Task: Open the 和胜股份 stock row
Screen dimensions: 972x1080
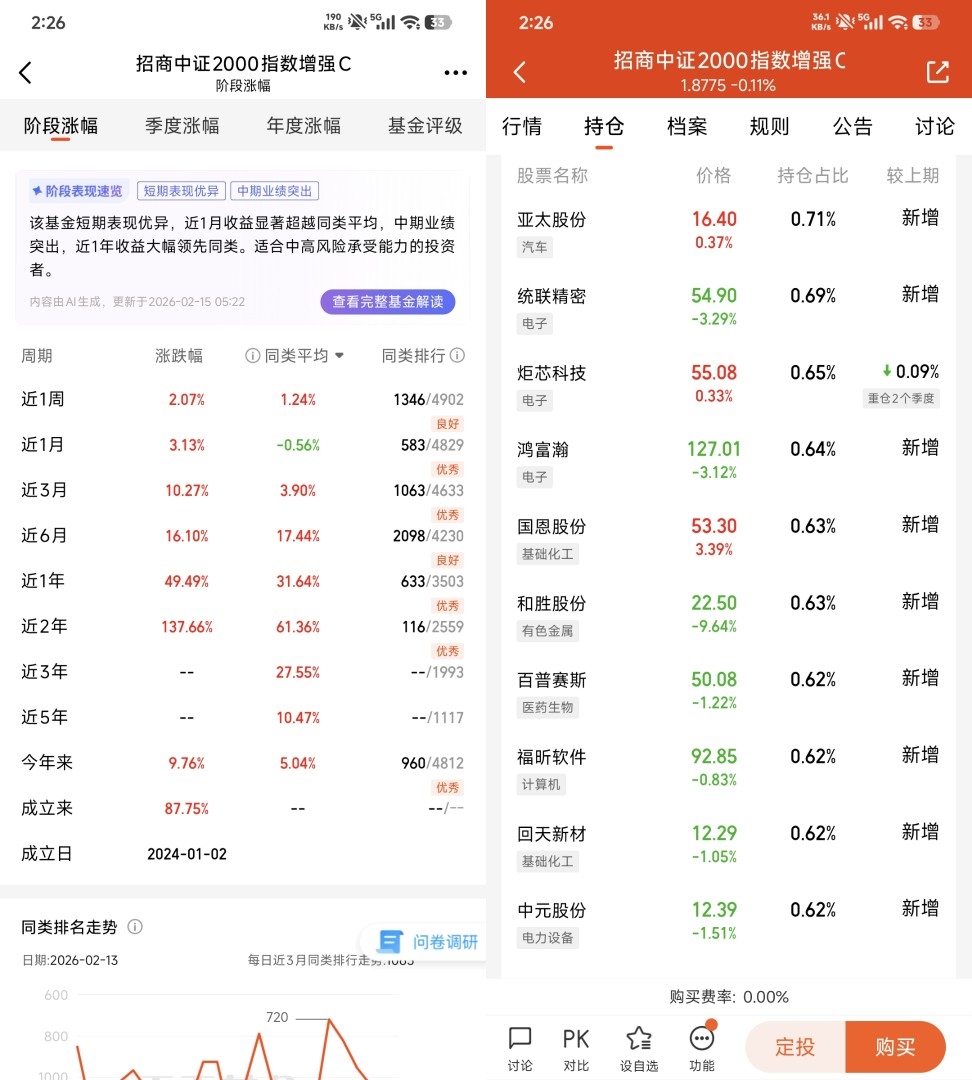Action: (728, 616)
